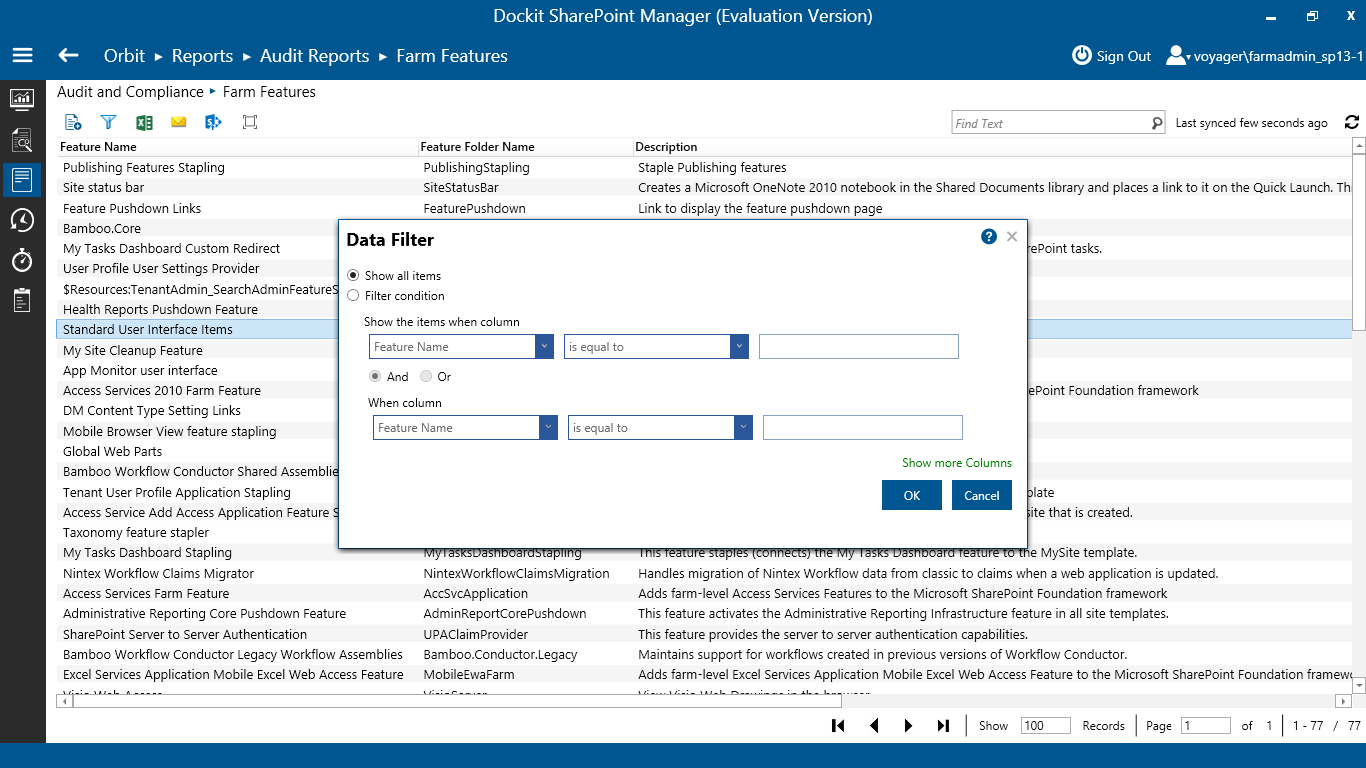The width and height of the screenshot is (1366, 768).
Task: Click into the Find Text search box
Action: pos(1050,123)
